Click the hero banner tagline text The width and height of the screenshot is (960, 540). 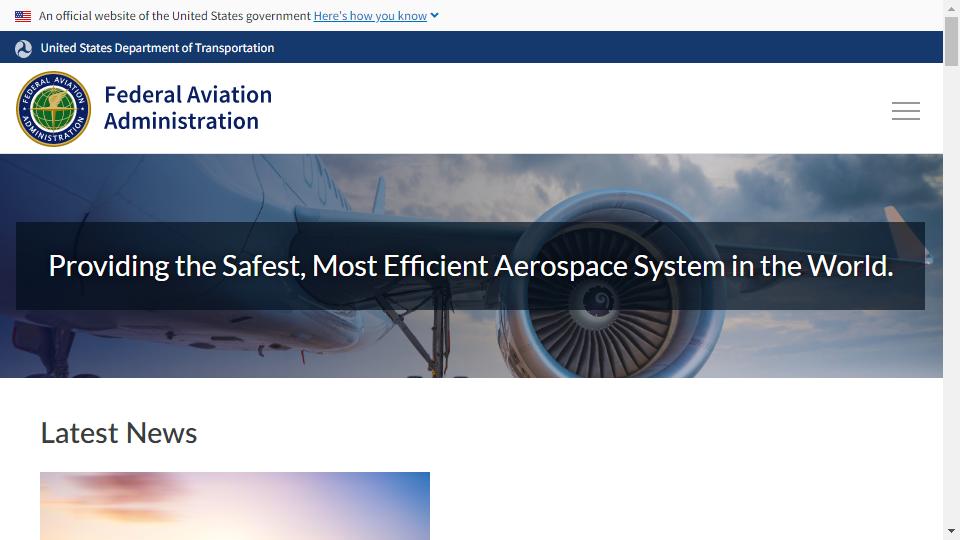pos(470,266)
